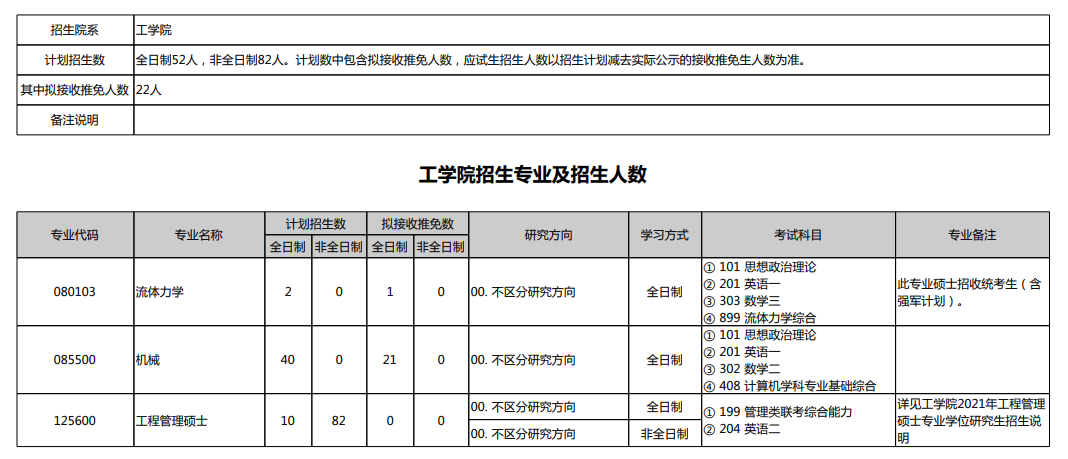
Task: Select the 其中拟接收推免人数 label cell
Action: 75,90
